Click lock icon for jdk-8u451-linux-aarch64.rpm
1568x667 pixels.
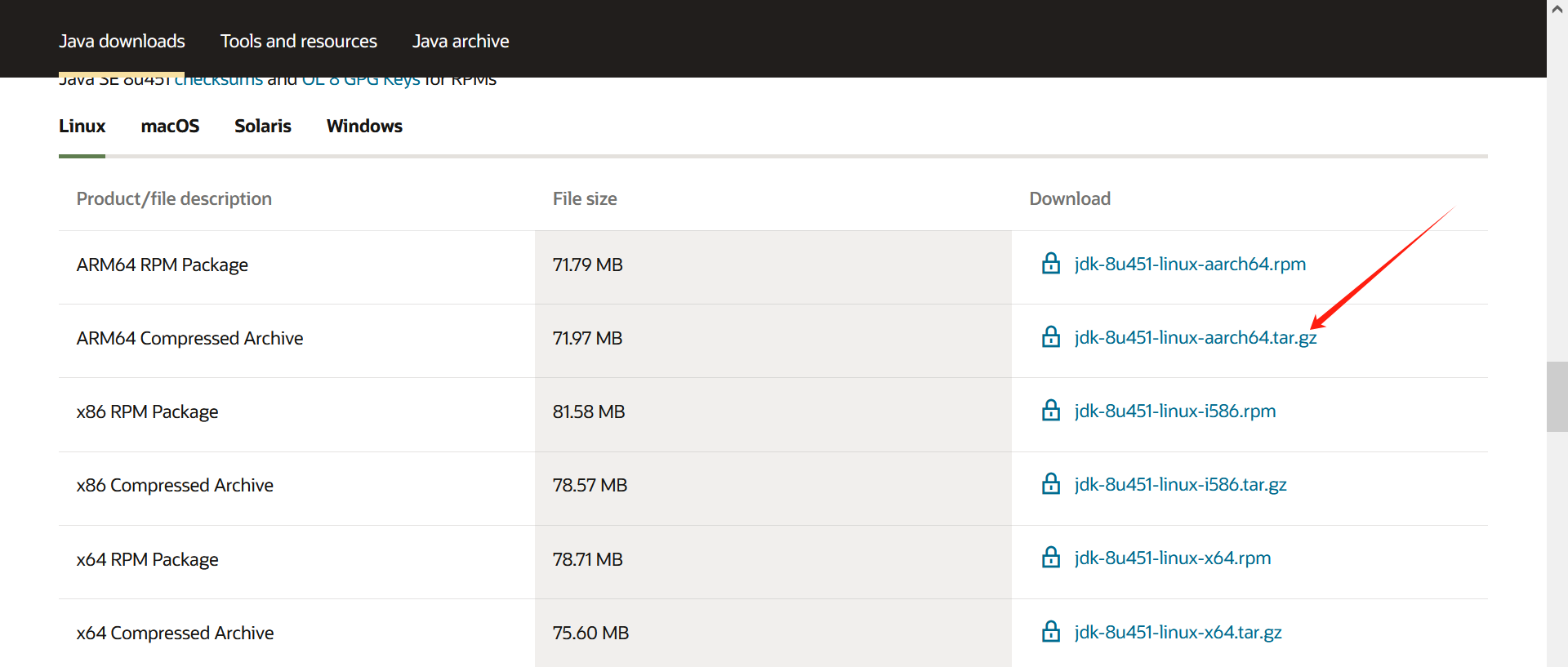point(1051,264)
